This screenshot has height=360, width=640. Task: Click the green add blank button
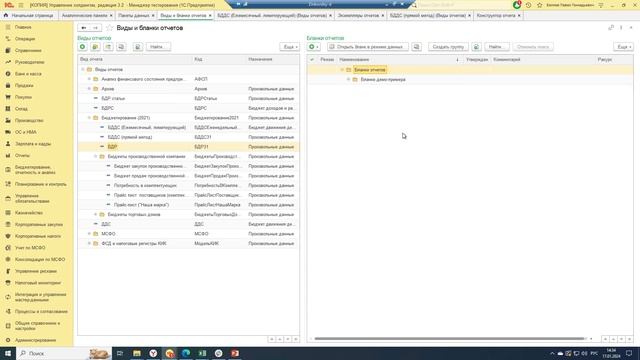point(313,47)
